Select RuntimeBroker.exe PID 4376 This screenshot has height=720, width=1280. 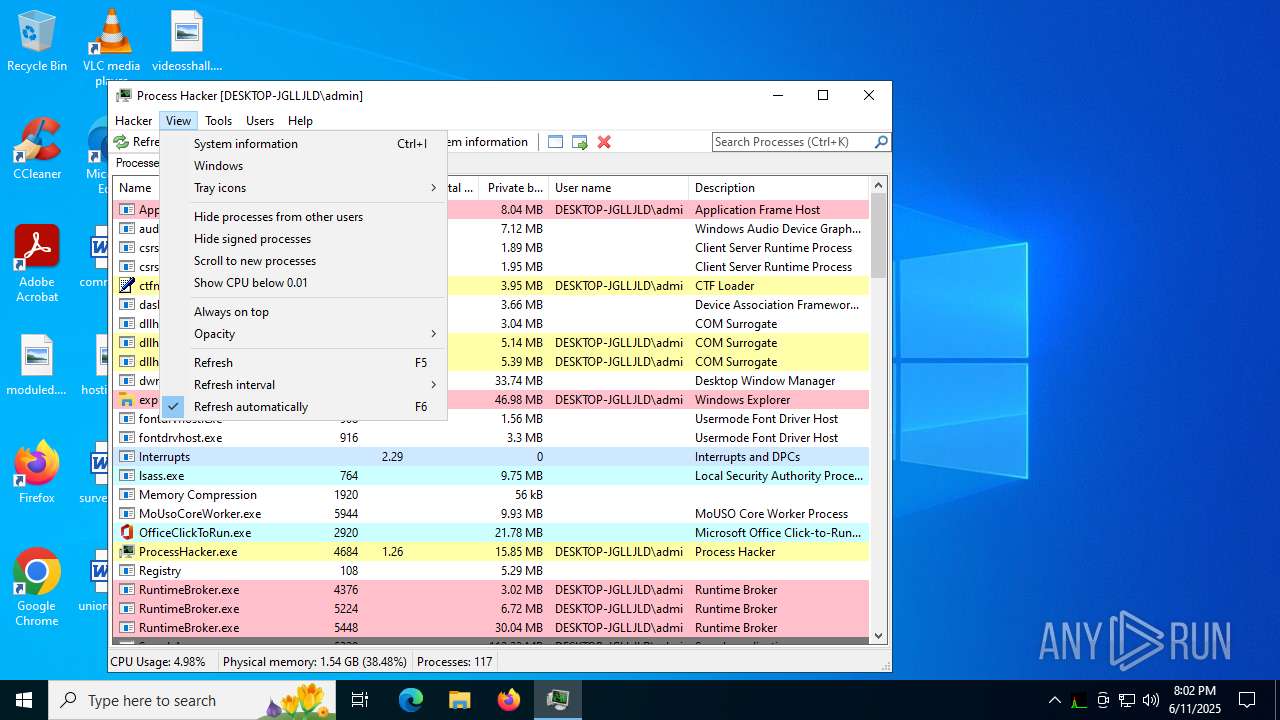pyautogui.click(x=491, y=589)
